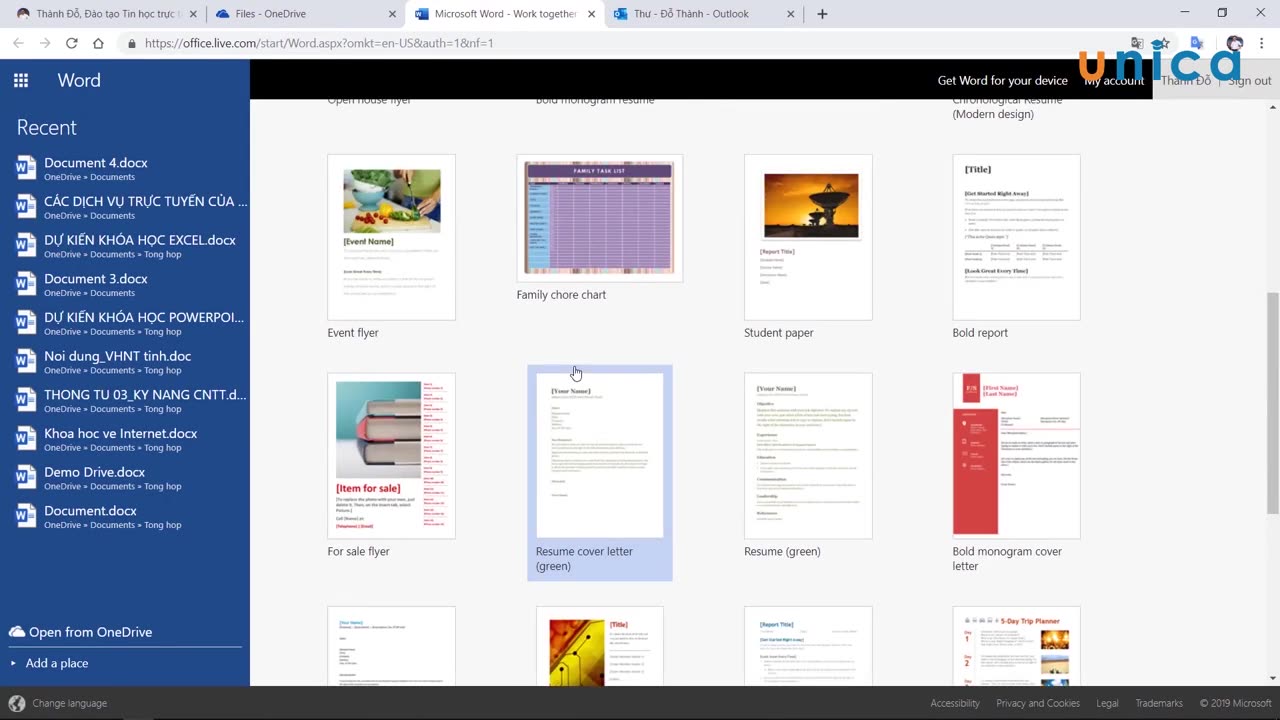Choose the Event flyer template thumbnail

point(391,237)
